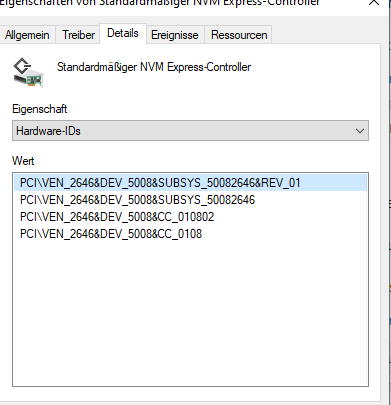The width and height of the screenshot is (391, 405).
Task: Select the Details tab
Action: coord(123,33)
